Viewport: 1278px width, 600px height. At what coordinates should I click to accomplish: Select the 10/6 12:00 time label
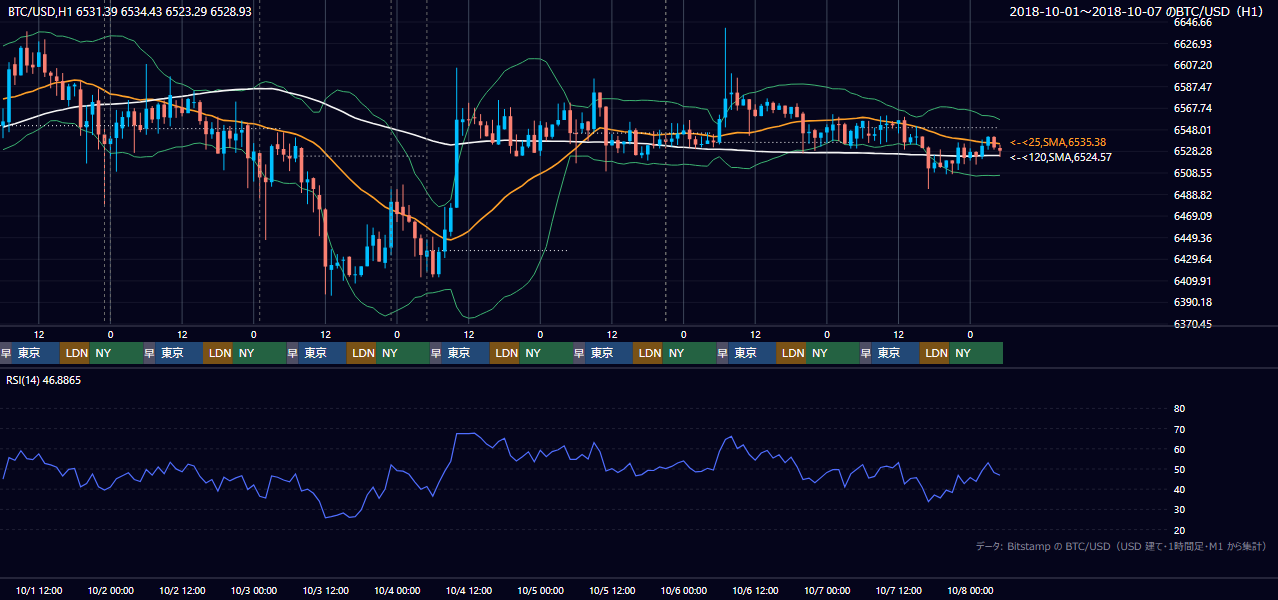[x=755, y=590]
